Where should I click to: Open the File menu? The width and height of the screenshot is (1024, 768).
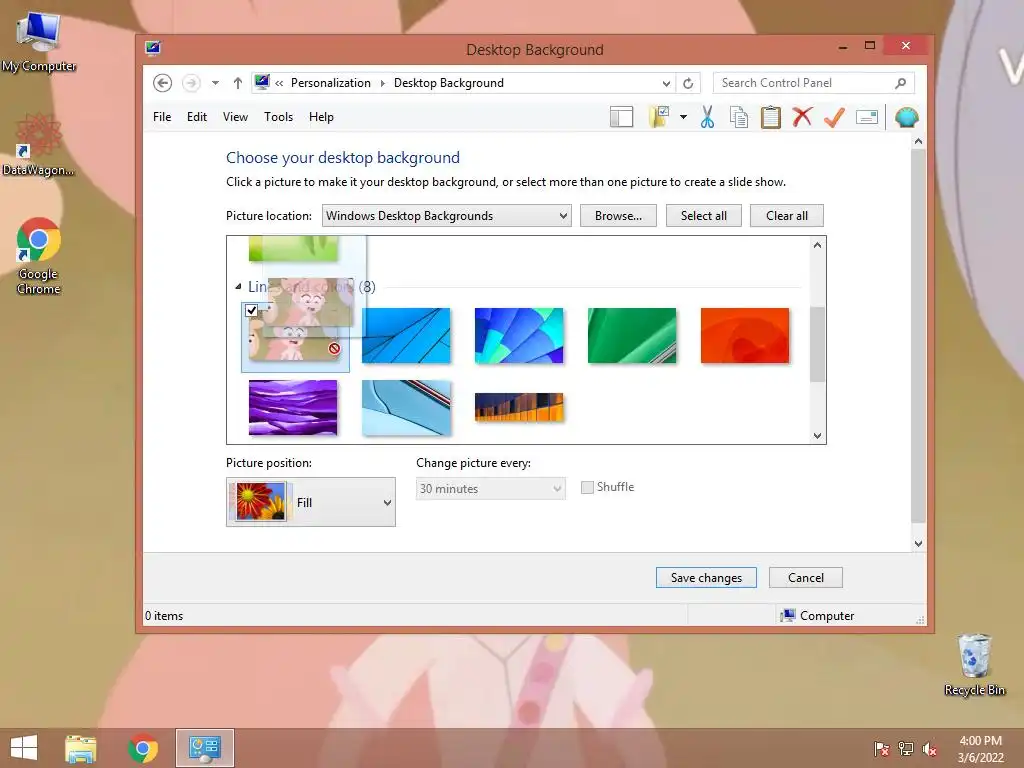(x=162, y=117)
